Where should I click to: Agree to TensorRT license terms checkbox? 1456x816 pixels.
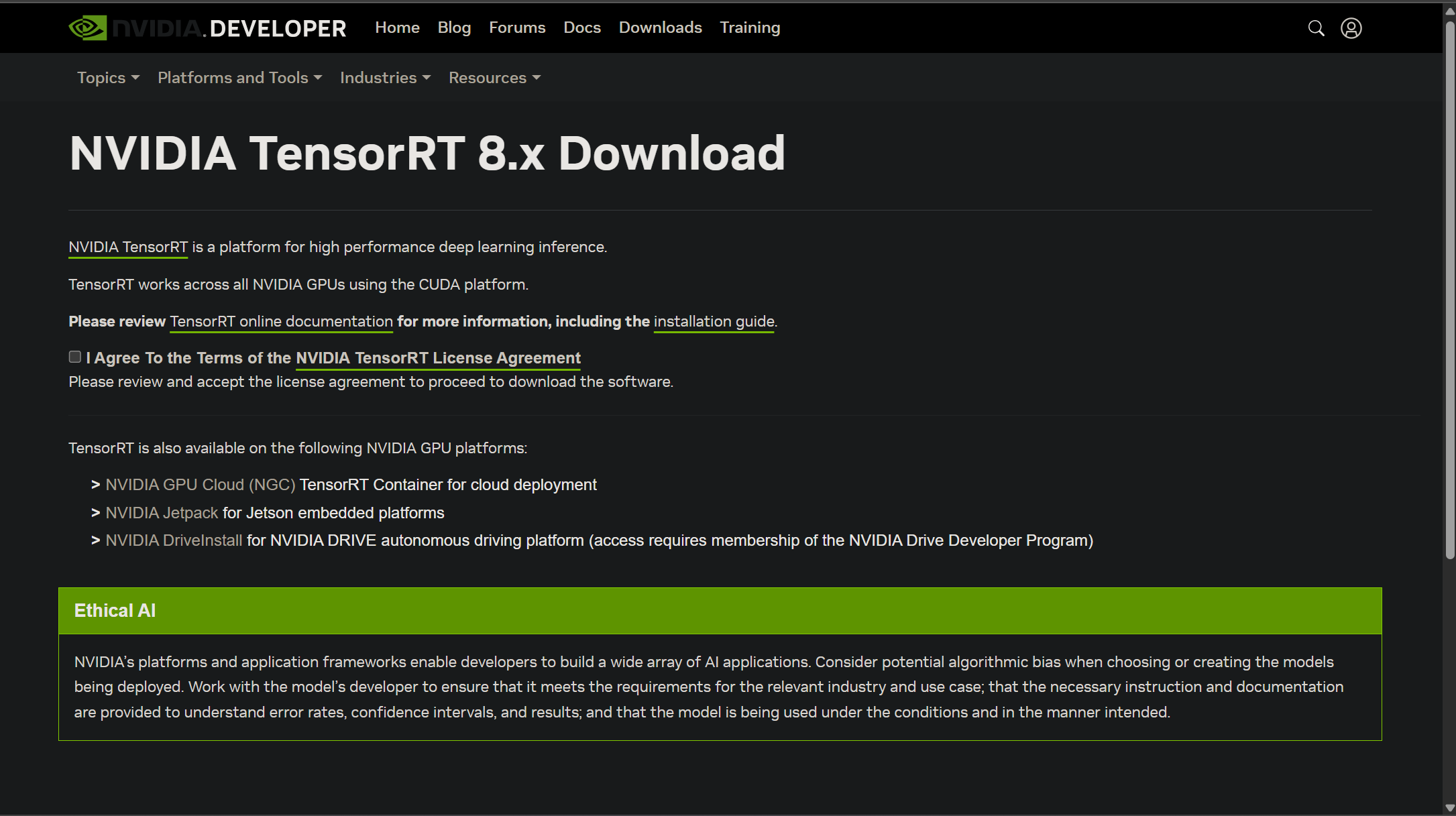tap(75, 357)
